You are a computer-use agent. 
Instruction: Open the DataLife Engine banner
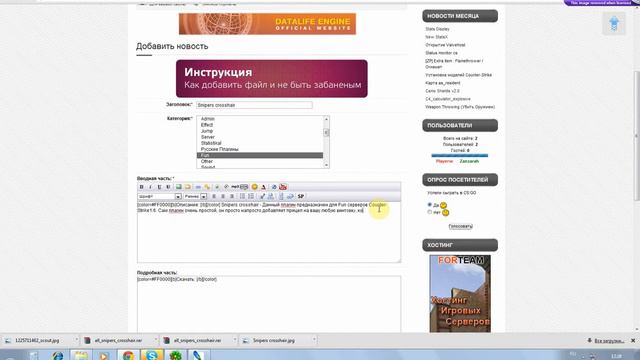[x=267, y=24]
